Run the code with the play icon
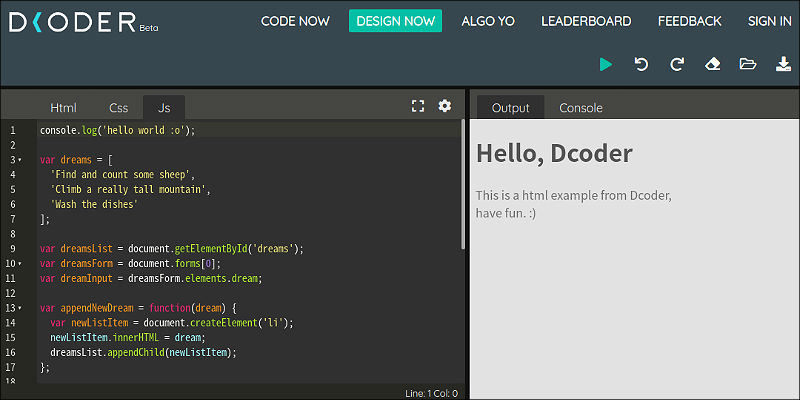 pos(606,64)
